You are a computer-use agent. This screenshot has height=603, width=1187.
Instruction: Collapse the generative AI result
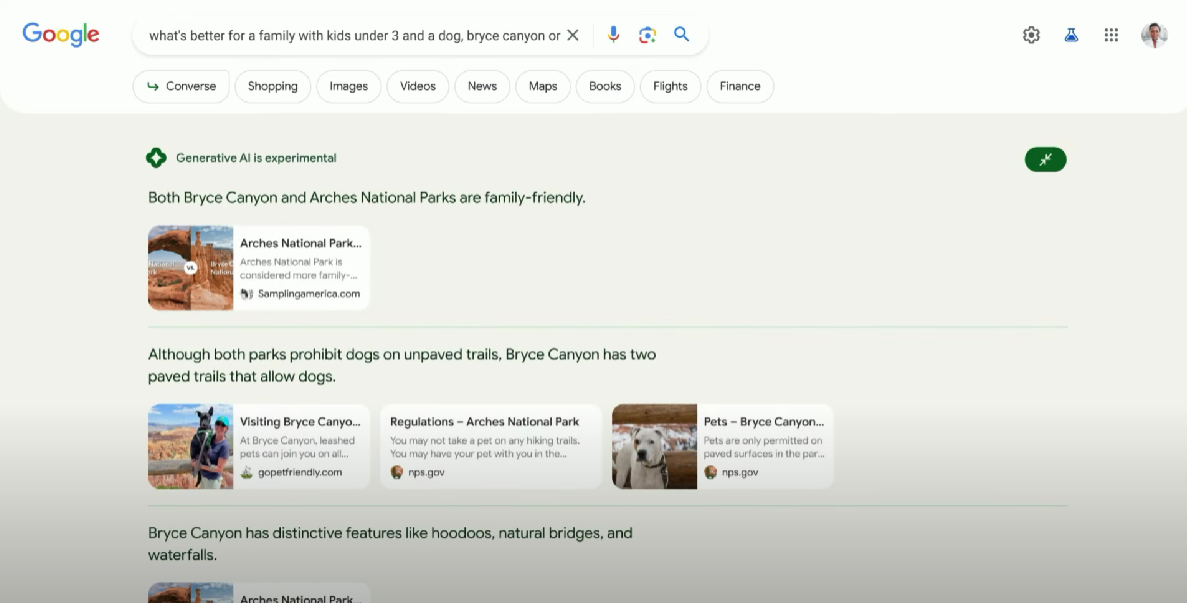click(x=1045, y=160)
